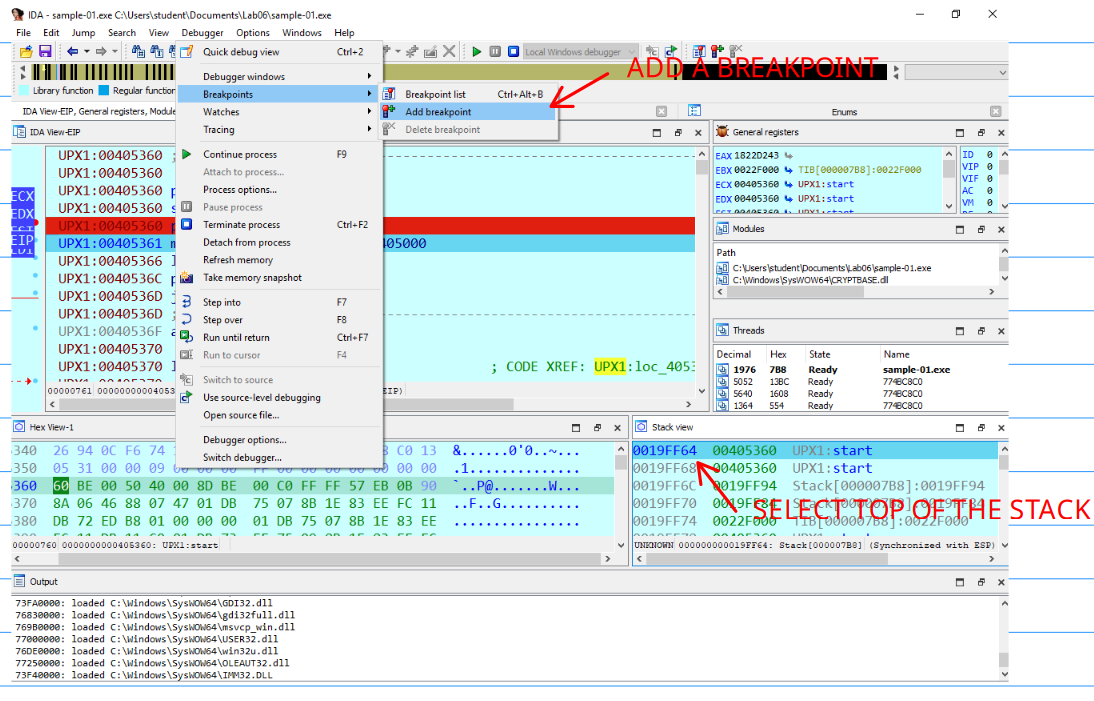Click the Delete breakpoint toolbar icon
This screenshot has height=701, width=1094.
pyautogui.click(x=735, y=52)
